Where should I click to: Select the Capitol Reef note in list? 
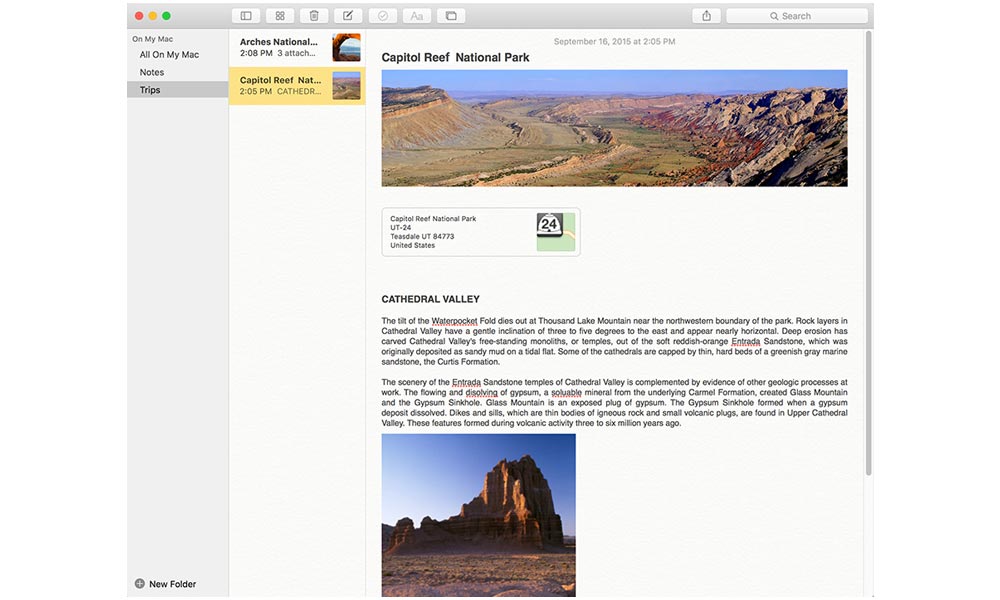pos(282,85)
